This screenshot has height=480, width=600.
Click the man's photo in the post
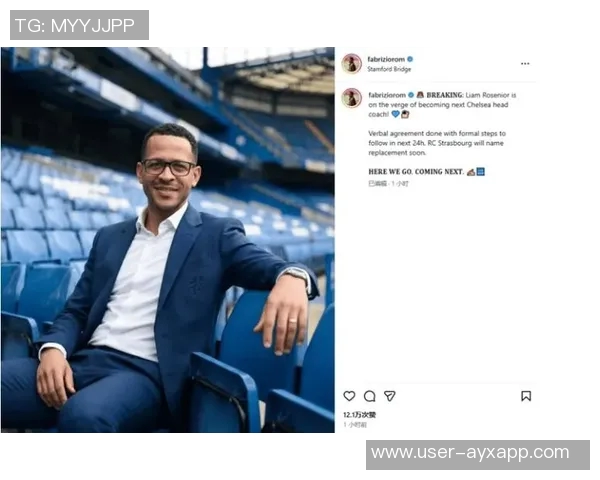pos(168,240)
